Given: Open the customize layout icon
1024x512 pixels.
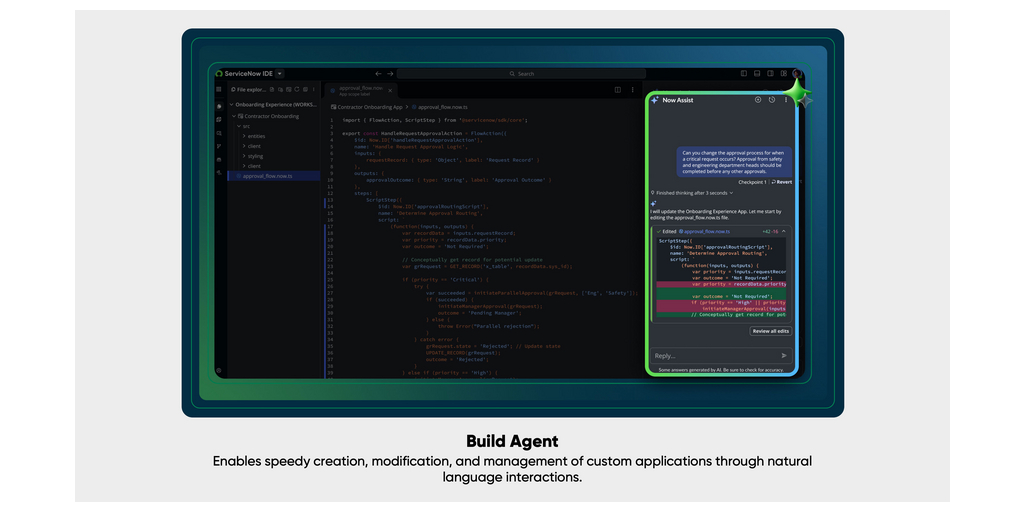Looking at the screenshot, I should [784, 74].
